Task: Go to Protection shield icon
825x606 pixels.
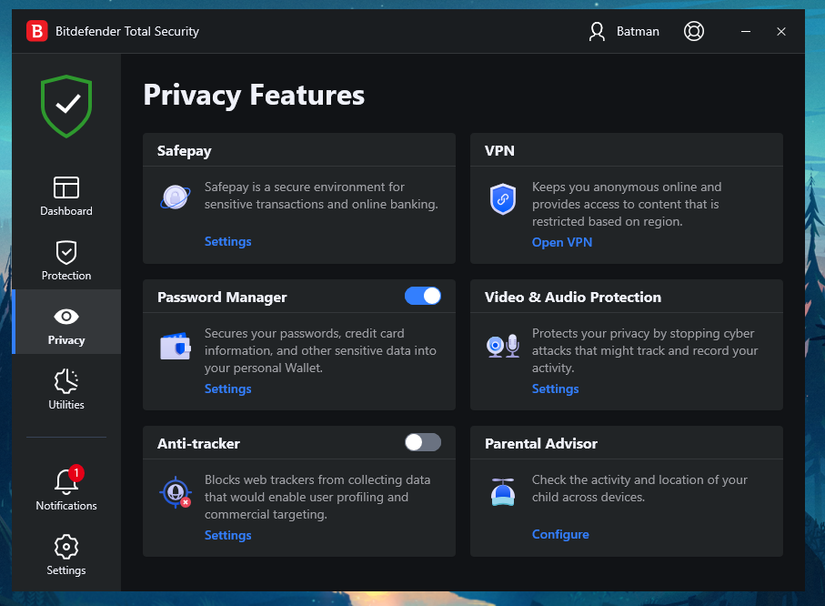Action: pyautogui.click(x=66, y=252)
